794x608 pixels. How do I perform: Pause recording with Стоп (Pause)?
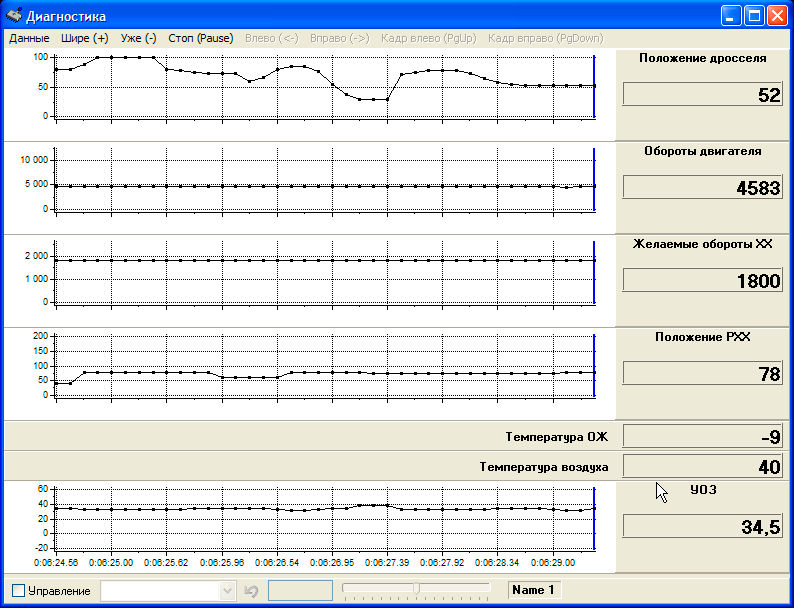pos(200,38)
